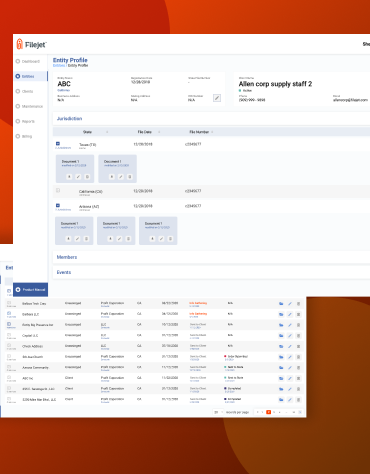The height and width of the screenshot is (474, 370).
Task: Open Reports in the sidebar
Action: 25,121
